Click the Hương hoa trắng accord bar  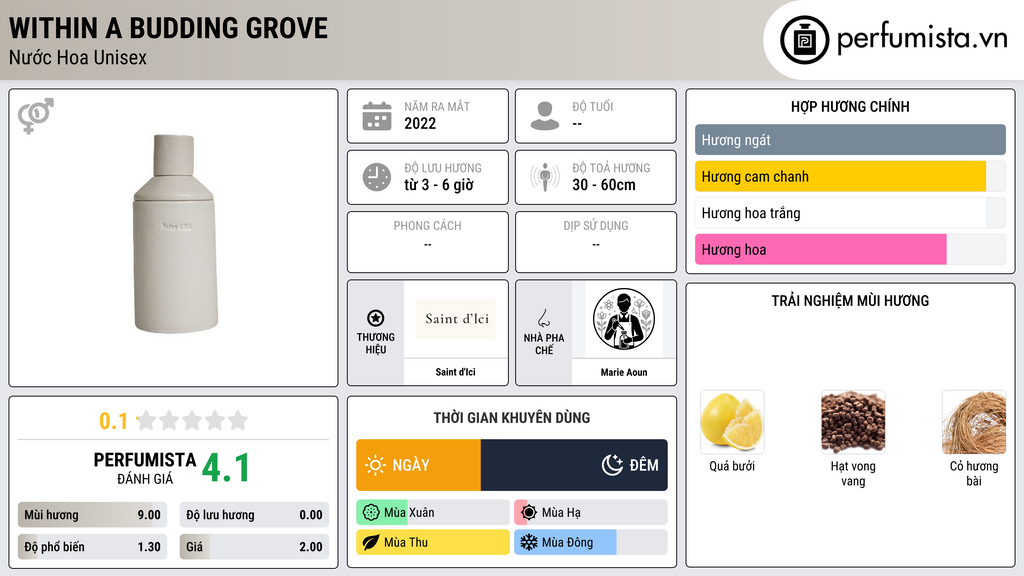tap(850, 213)
